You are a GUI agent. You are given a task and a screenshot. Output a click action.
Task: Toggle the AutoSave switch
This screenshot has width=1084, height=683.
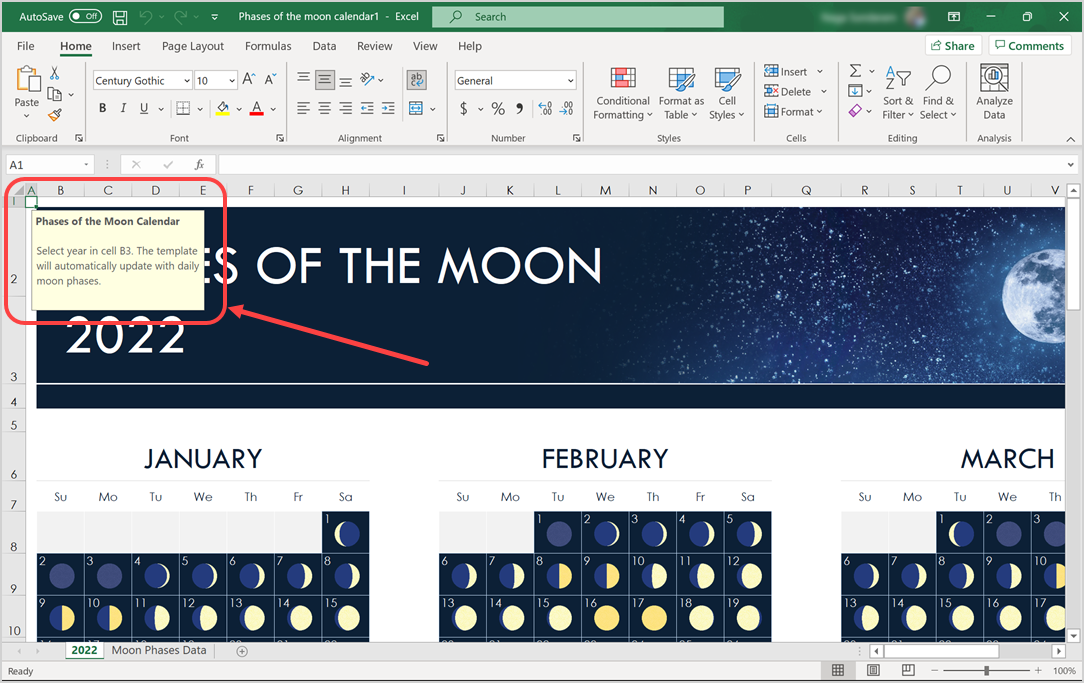(85, 17)
